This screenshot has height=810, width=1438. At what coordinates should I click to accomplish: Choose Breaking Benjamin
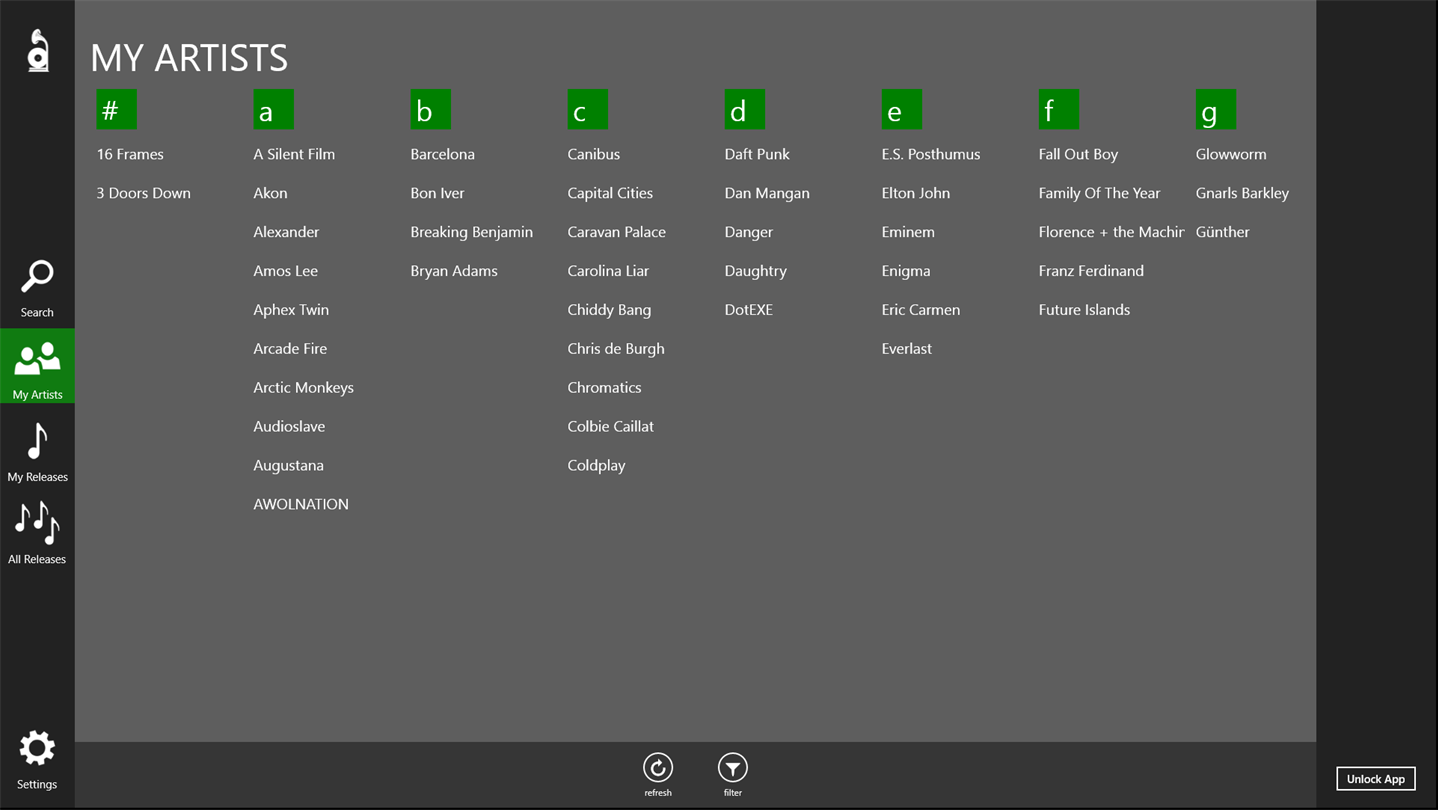pos(471,232)
